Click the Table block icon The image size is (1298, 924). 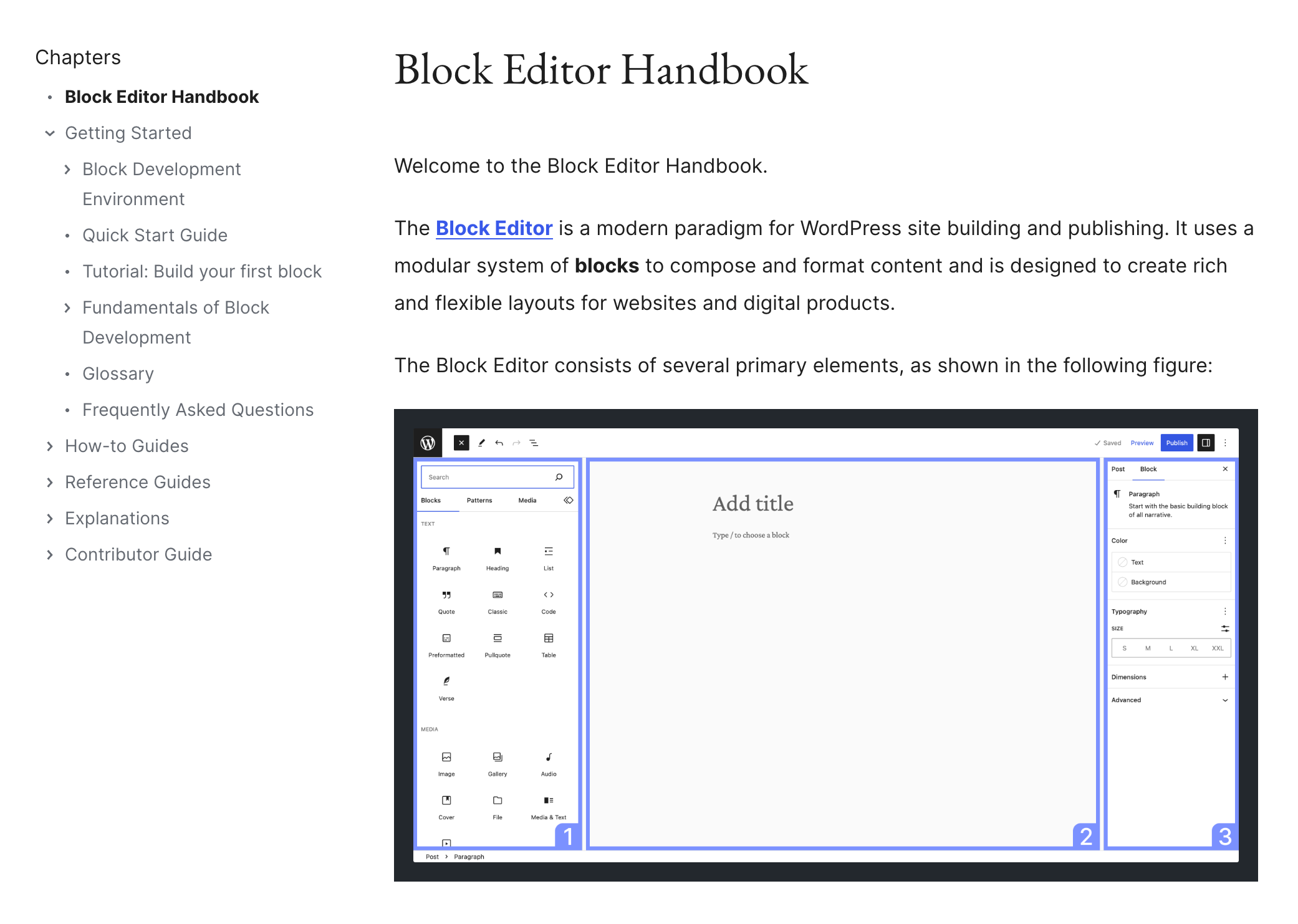pos(549,638)
